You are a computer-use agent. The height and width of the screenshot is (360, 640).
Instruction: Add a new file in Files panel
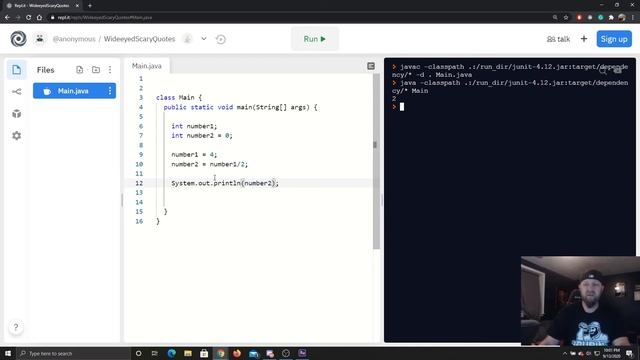coord(80,70)
